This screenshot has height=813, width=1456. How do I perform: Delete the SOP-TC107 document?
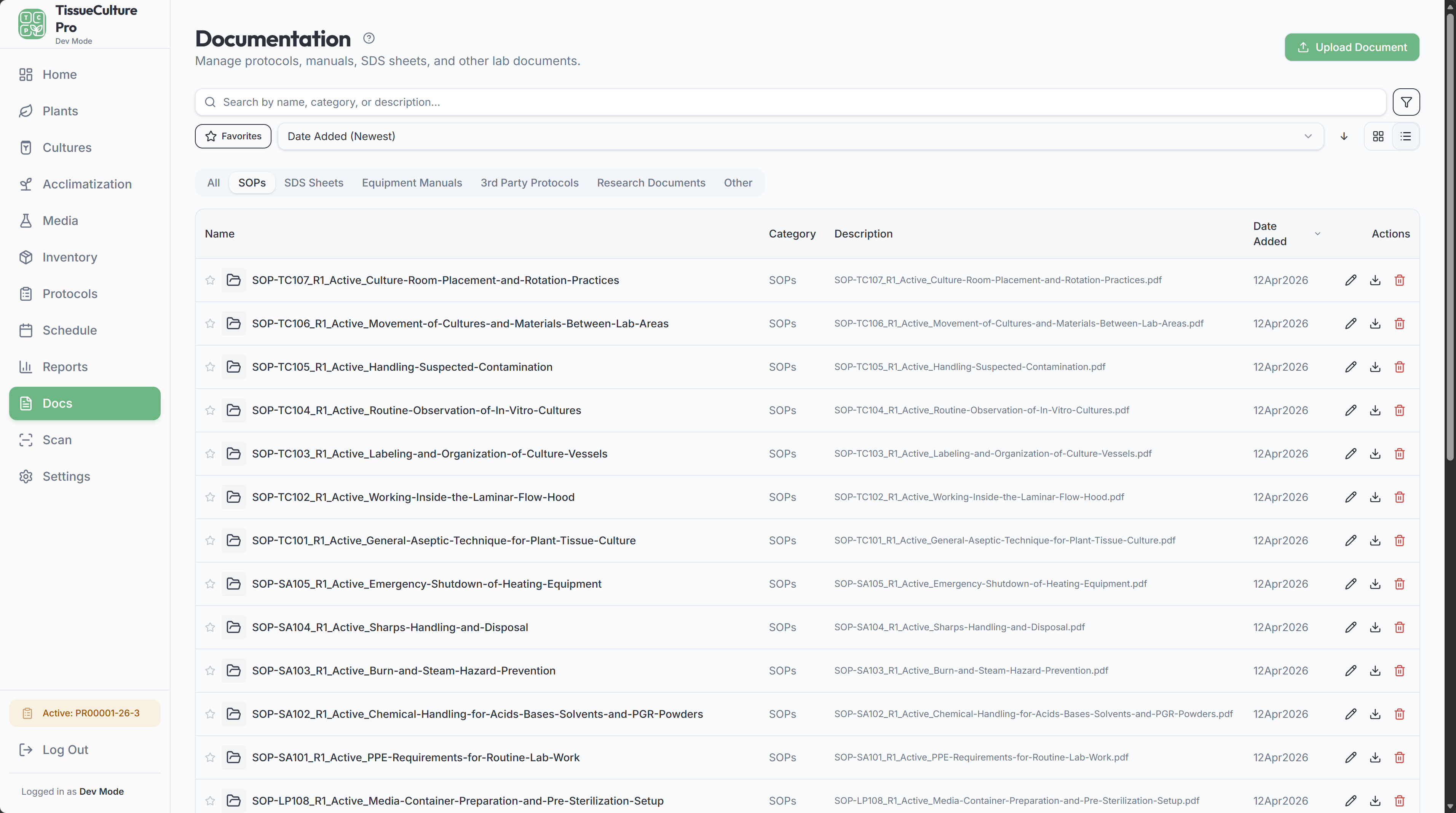(x=1400, y=280)
